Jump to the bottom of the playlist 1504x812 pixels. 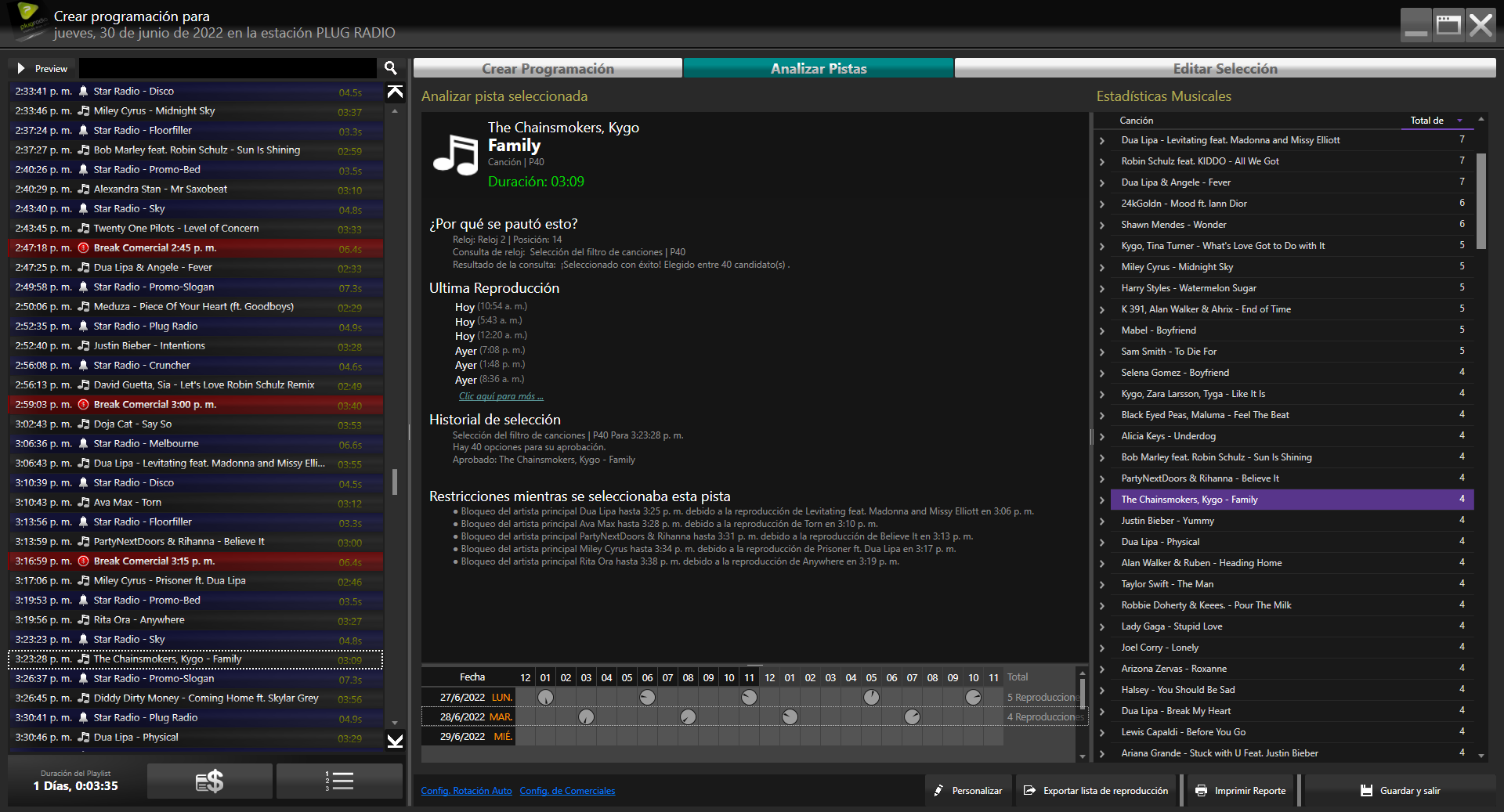pos(396,741)
